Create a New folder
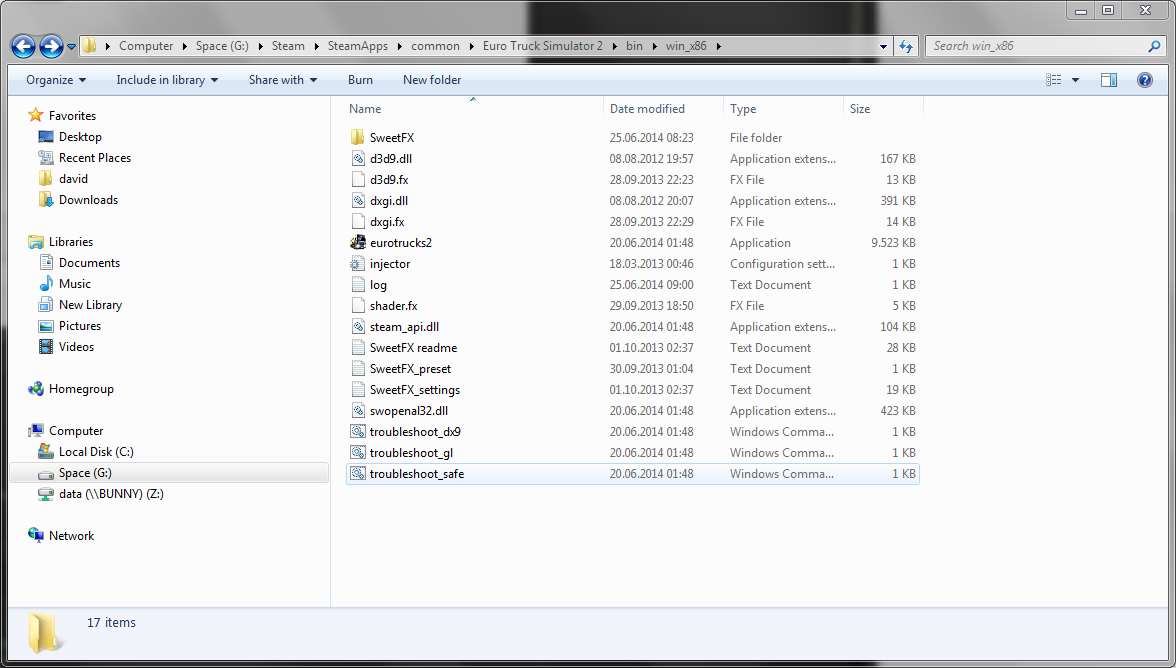The image size is (1176, 668). 432,79
